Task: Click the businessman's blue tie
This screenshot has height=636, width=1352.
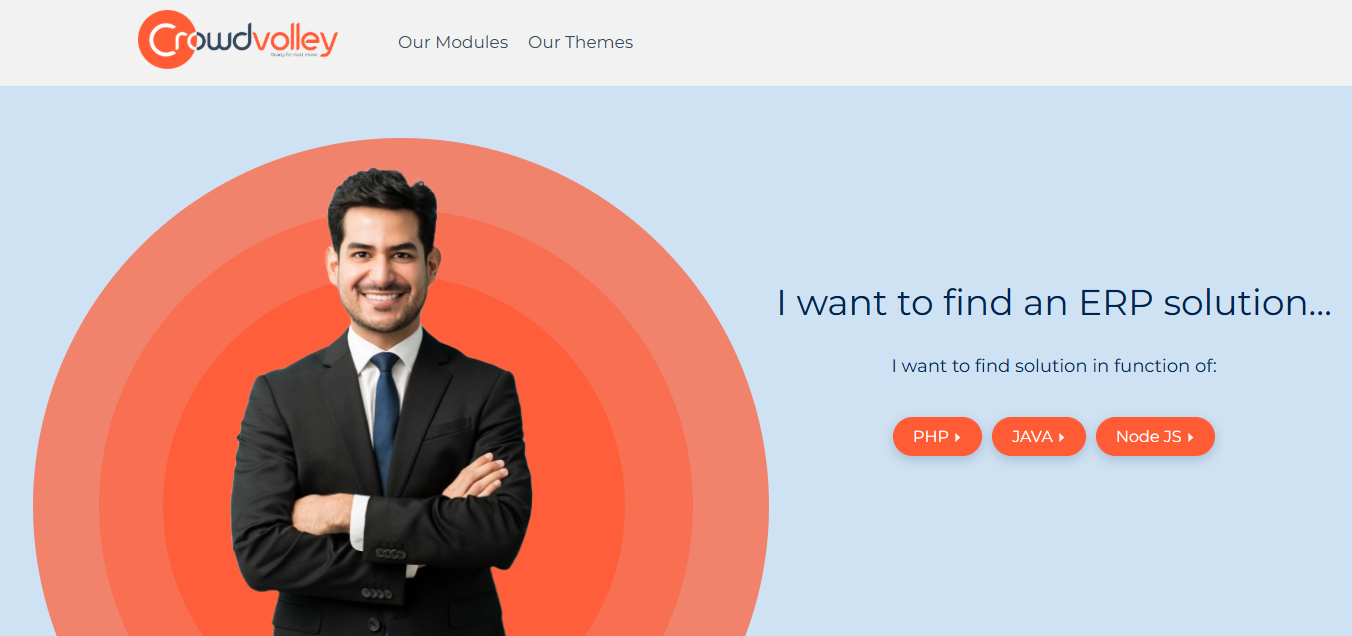Action: 385,415
